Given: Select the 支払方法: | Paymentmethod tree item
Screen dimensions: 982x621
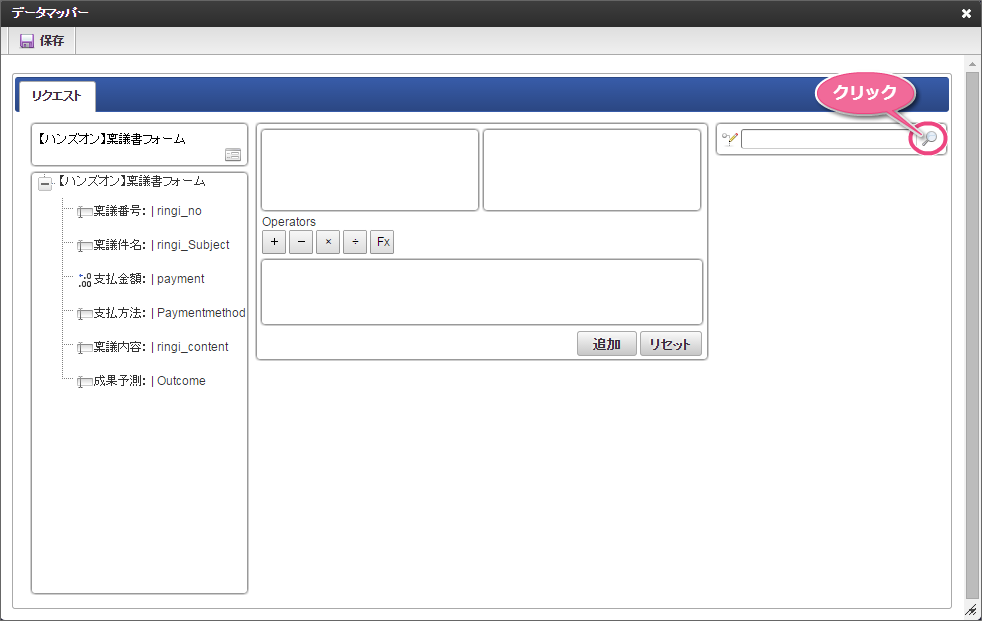Looking at the screenshot, I should 169,312.
